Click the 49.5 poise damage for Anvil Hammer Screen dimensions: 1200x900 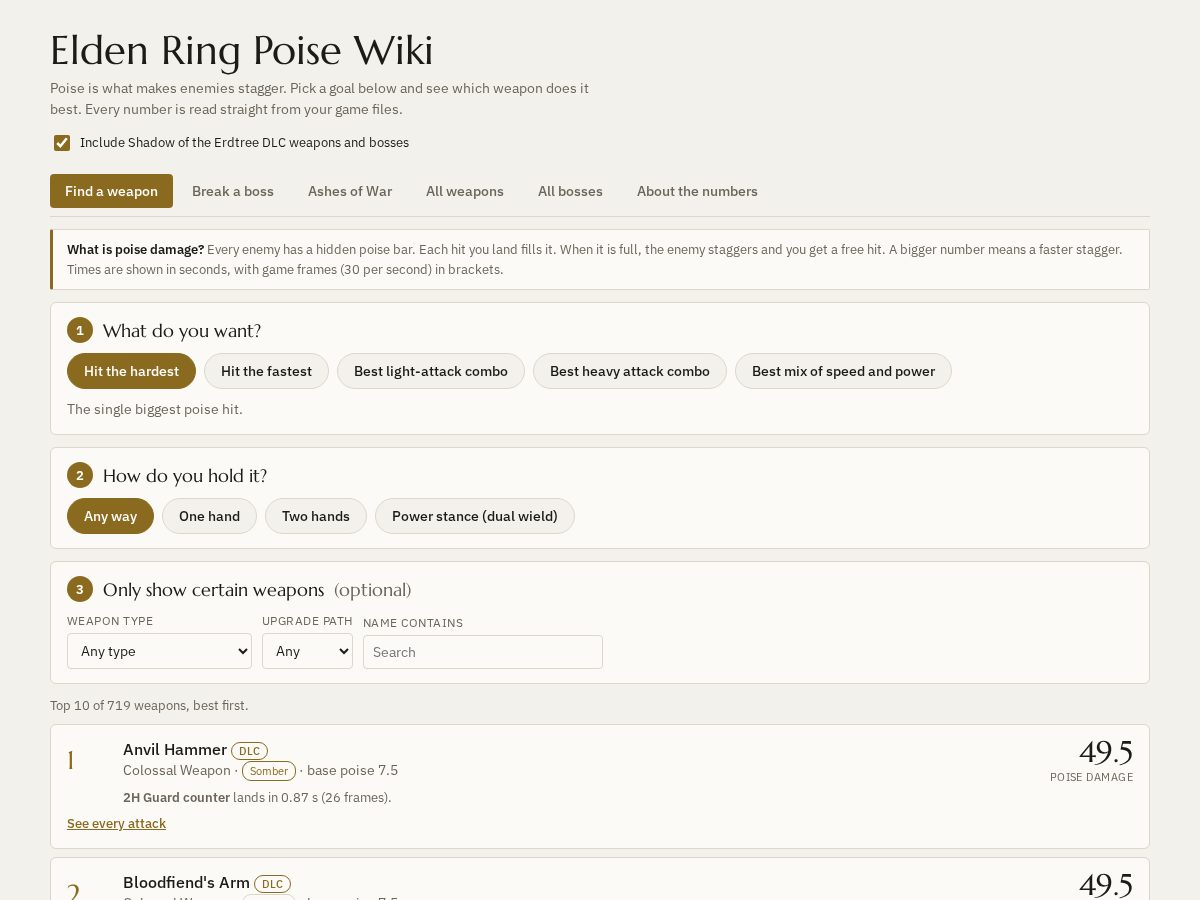1106,752
